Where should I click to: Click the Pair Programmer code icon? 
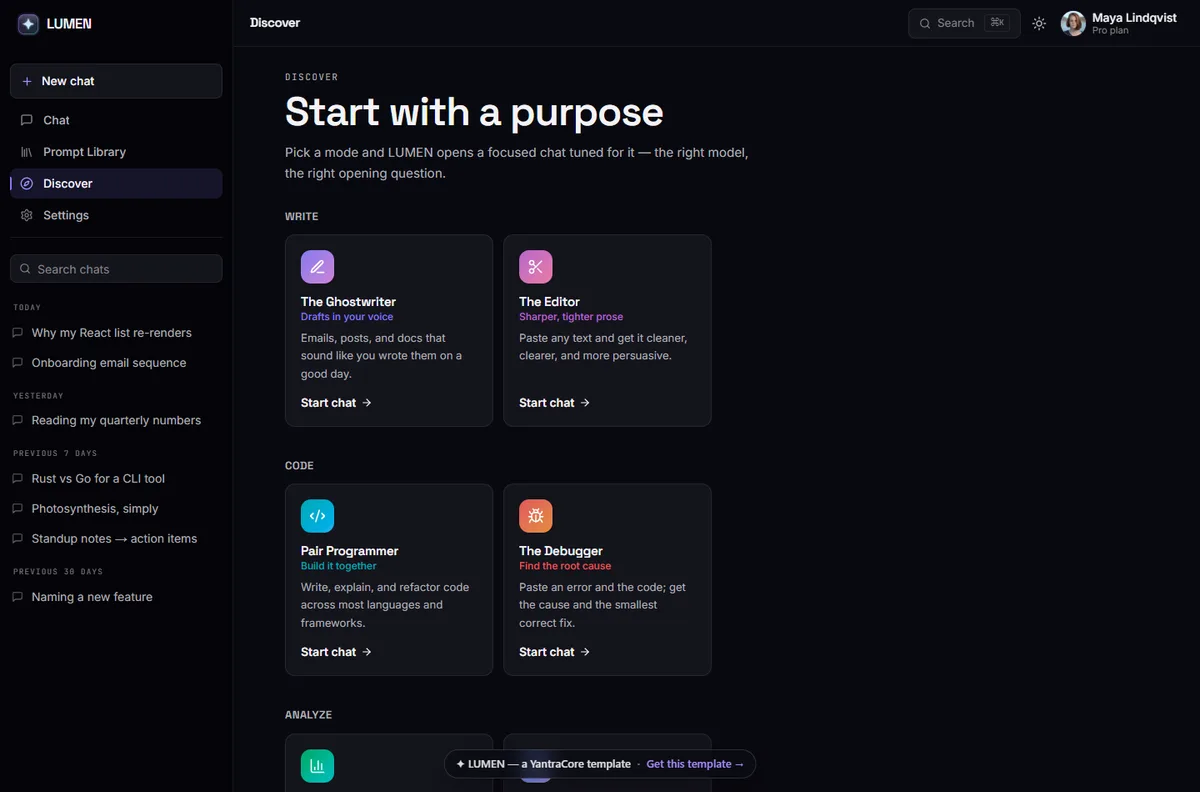pos(317,516)
